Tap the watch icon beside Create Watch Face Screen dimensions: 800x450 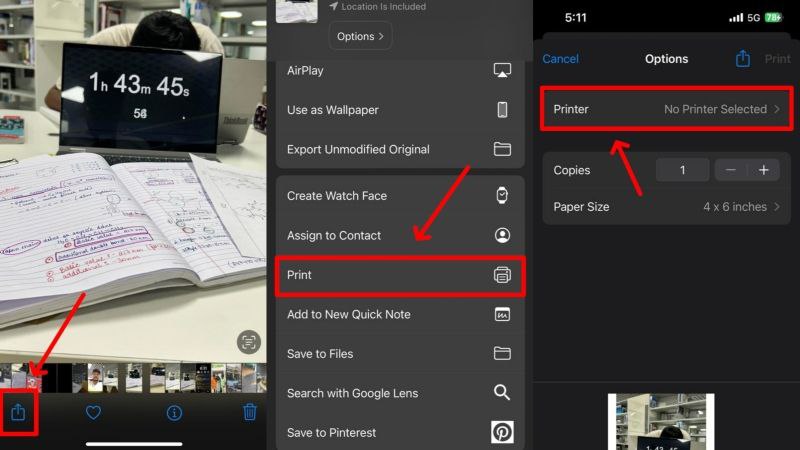coord(502,195)
